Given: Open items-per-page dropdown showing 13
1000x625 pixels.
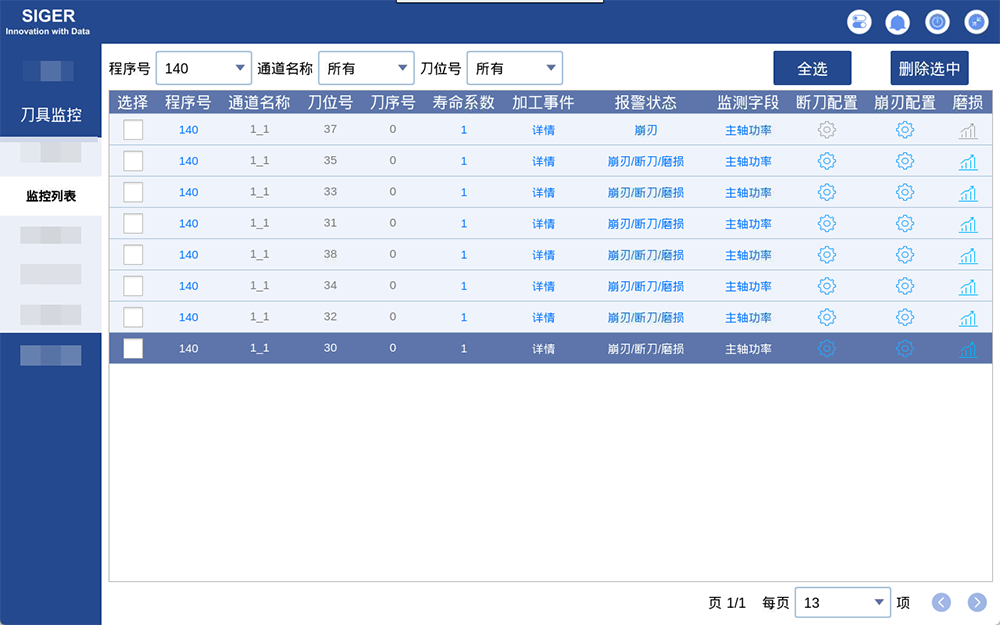Looking at the screenshot, I should click(842, 603).
